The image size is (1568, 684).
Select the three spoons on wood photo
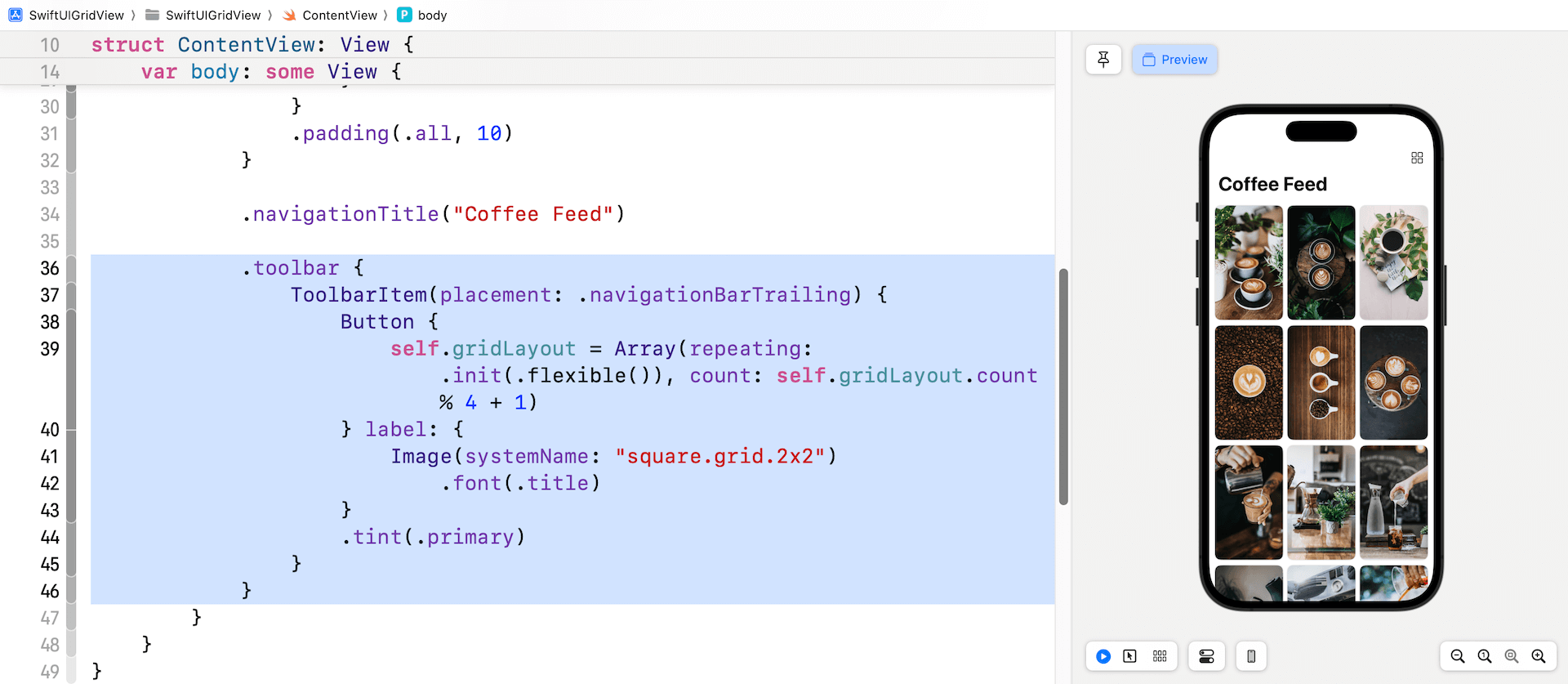(1321, 382)
